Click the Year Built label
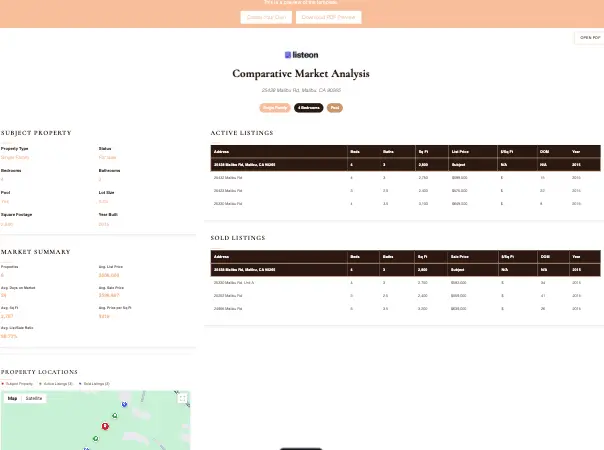The height and width of the screenshot is (450, 604). (x=108, y=215)
